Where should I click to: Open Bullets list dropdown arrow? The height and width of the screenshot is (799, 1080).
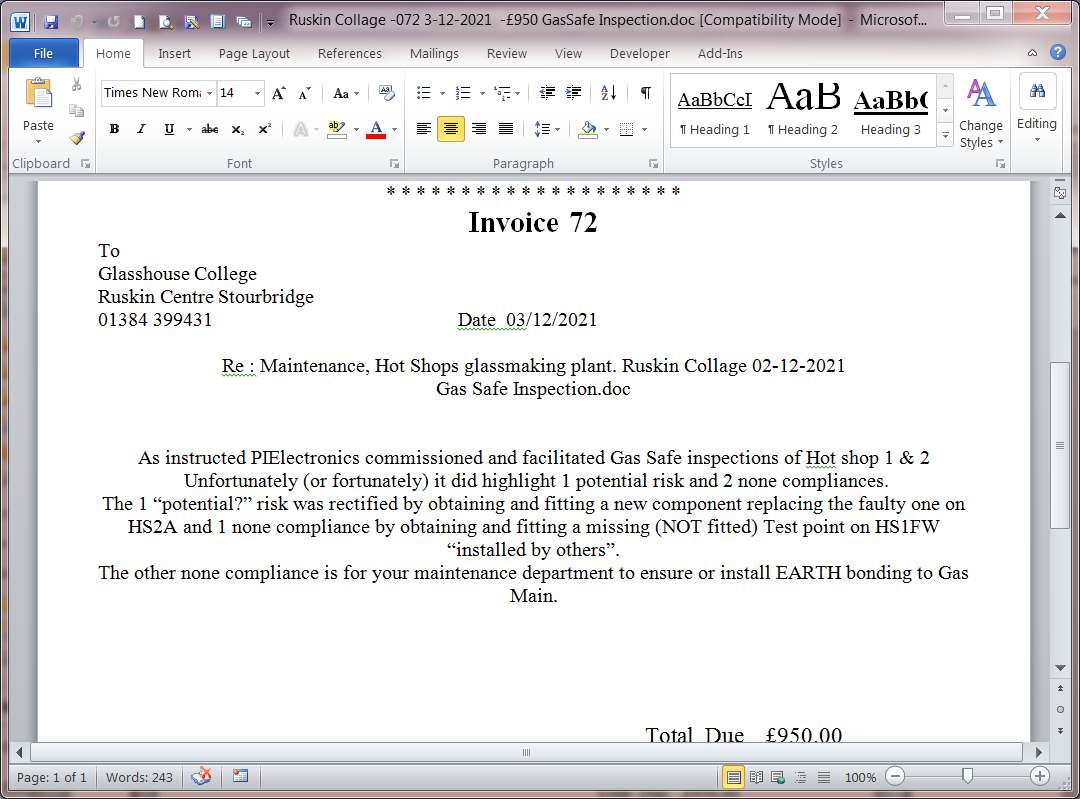[442, 93]
